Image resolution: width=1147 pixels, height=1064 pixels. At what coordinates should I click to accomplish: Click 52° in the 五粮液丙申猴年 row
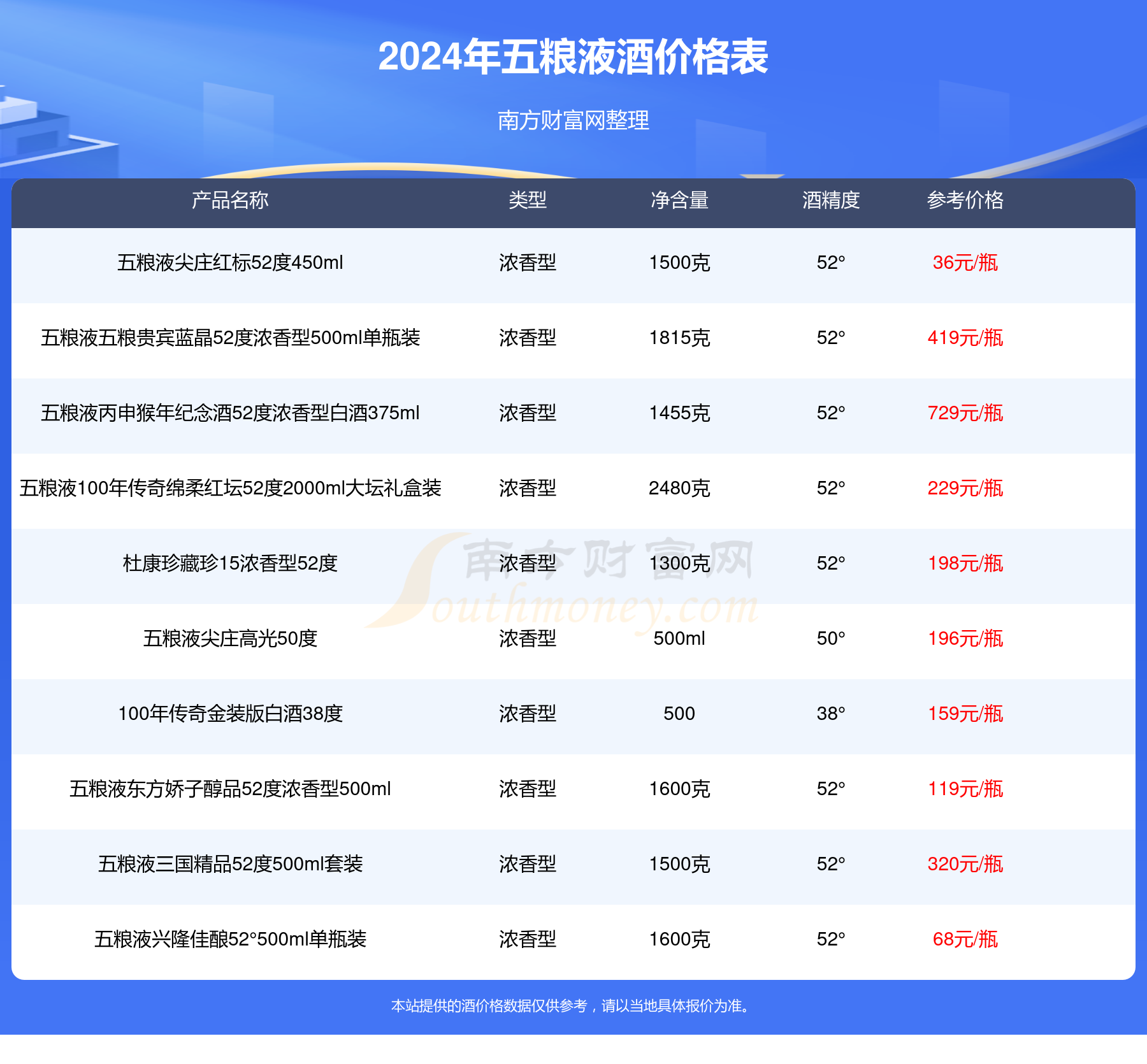tap(831, 413)
